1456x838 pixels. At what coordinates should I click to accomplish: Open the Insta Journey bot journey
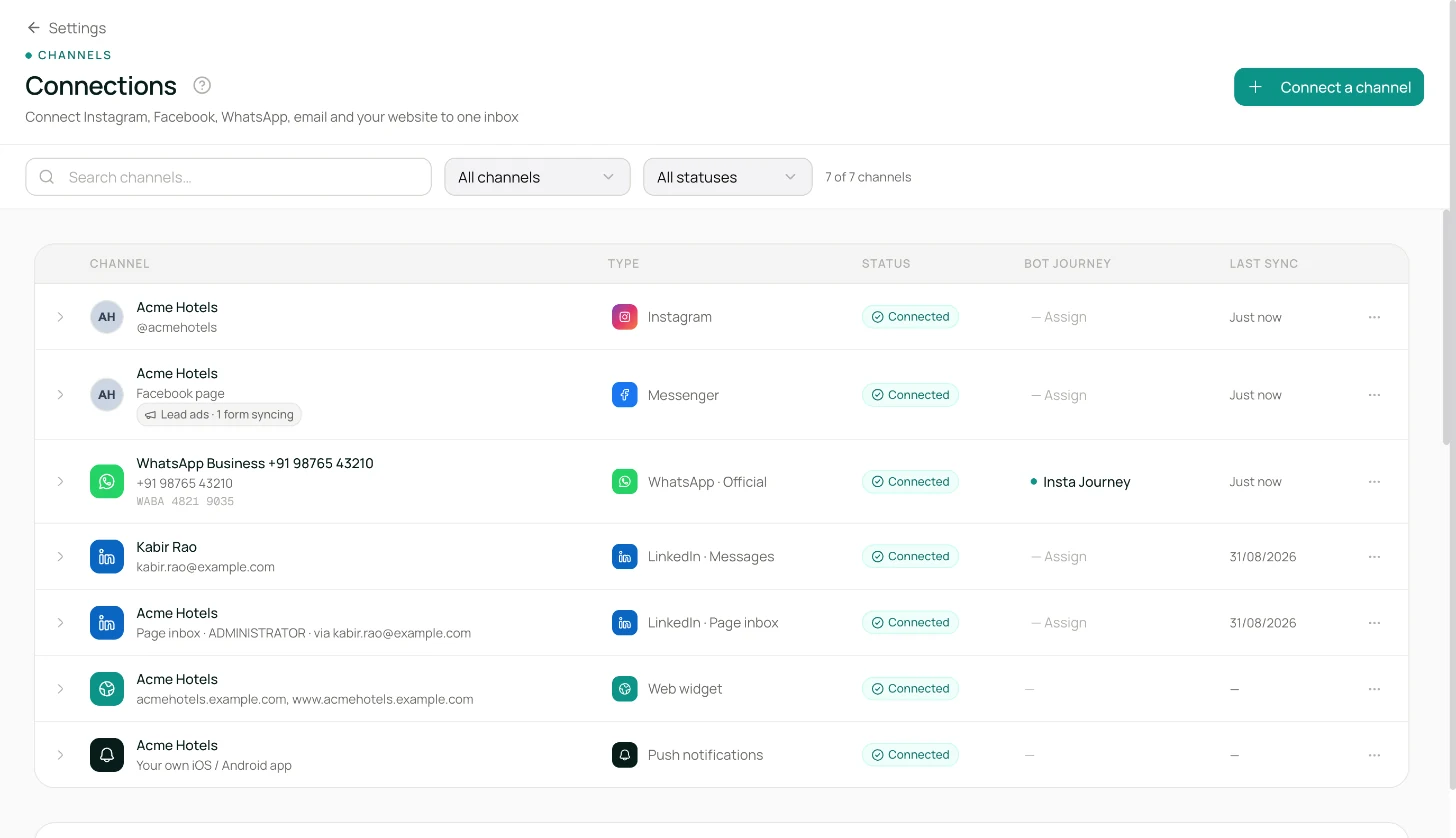coord(1080,481)
